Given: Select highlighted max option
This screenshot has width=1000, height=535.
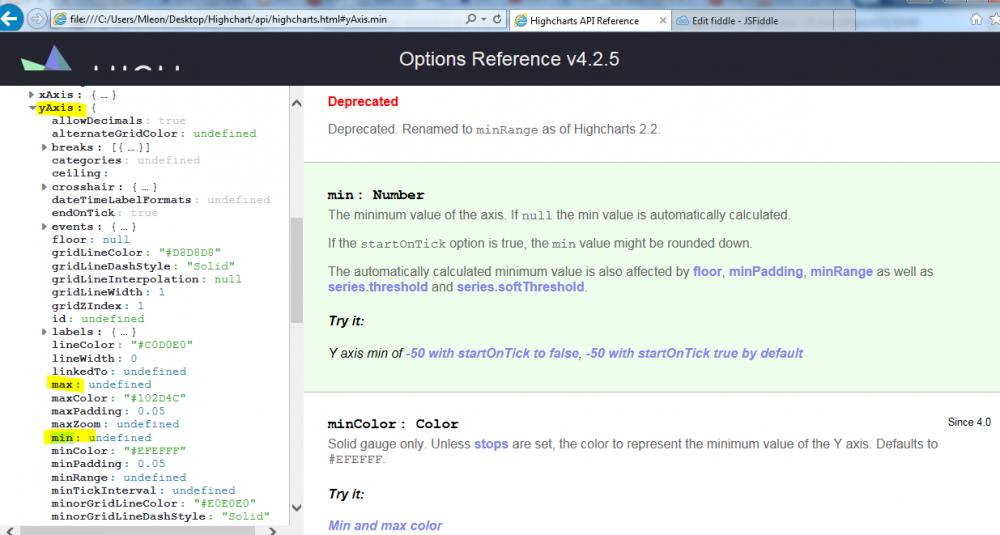Looking at the screenshot, I should point(62,385).
